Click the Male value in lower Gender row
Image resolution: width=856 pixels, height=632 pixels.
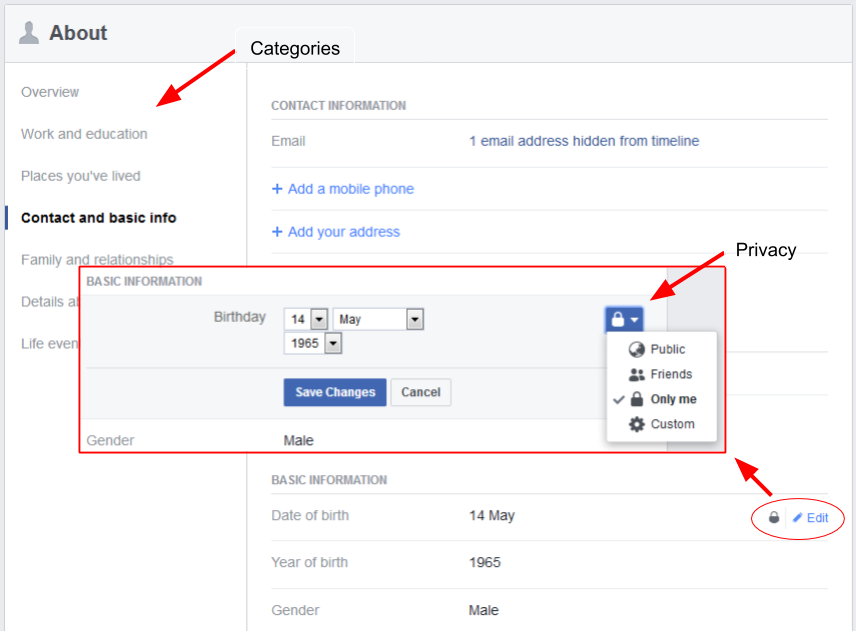(x=484, y=610)
